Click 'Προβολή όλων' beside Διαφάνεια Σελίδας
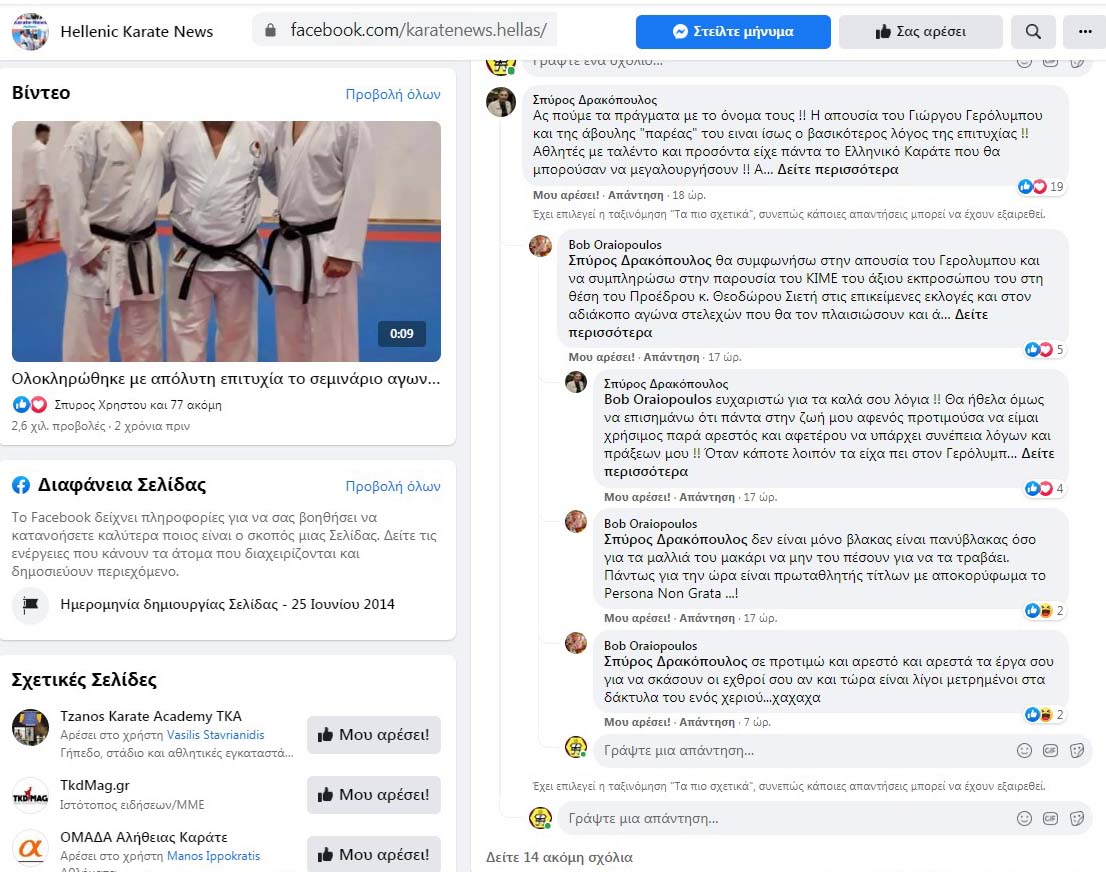Image resolution: width=1106 pixels, height=872 pixels. 393,486
